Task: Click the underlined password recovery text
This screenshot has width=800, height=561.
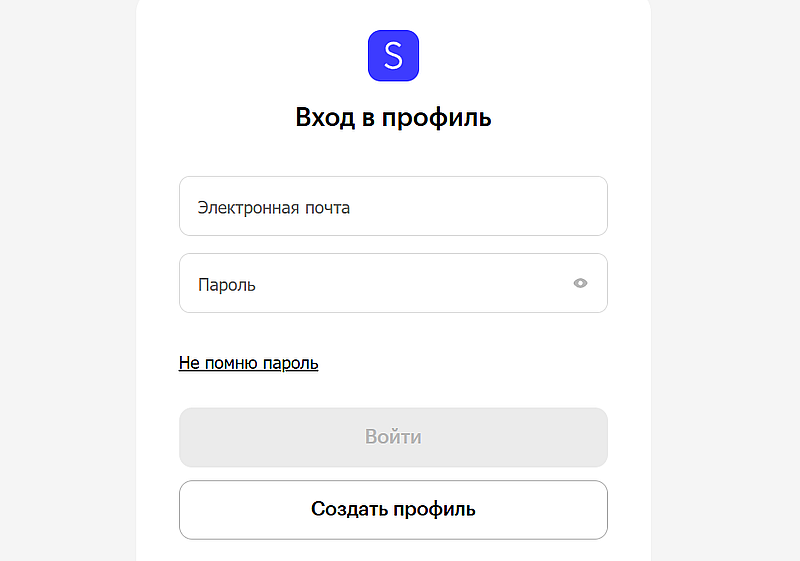Action: (248, 363)
